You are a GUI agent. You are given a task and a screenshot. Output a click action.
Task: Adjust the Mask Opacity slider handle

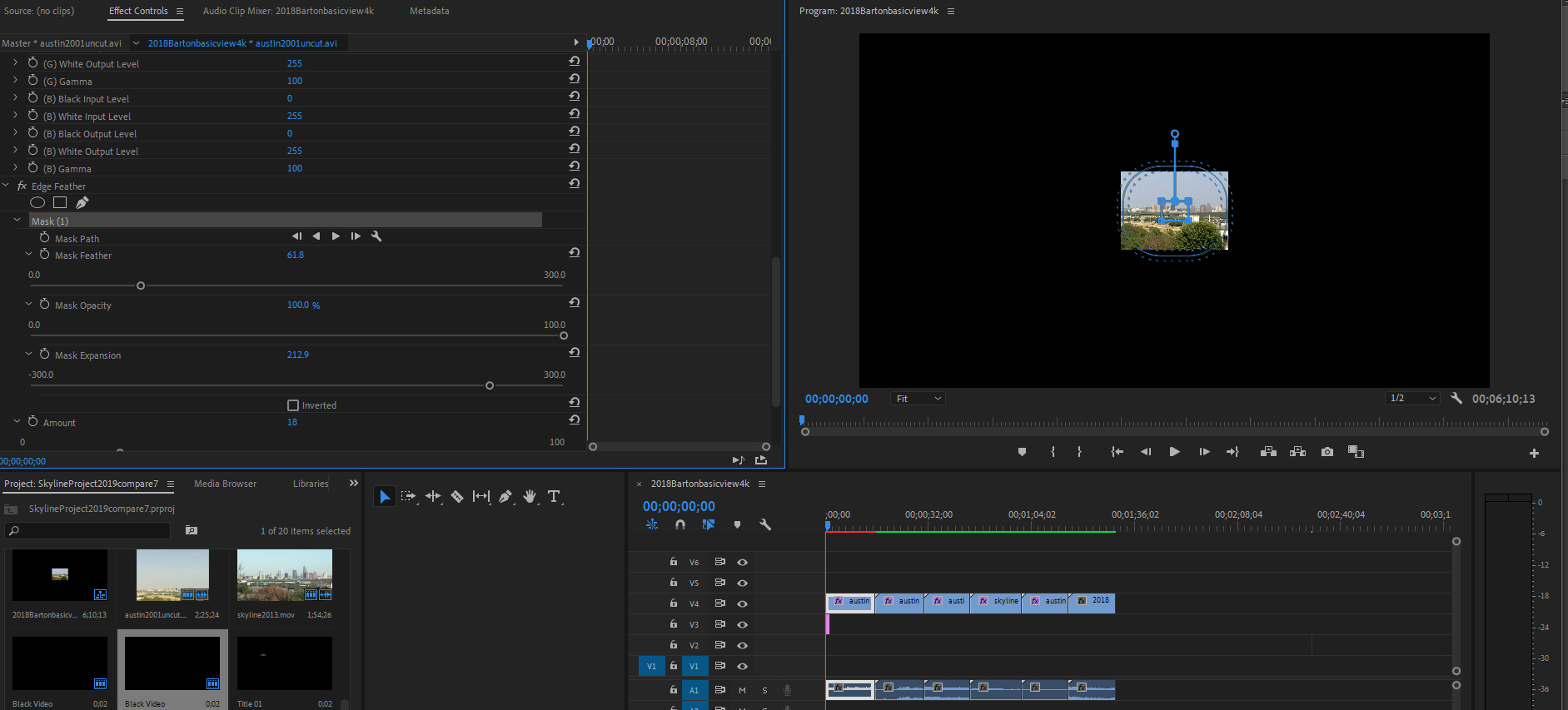564,335
